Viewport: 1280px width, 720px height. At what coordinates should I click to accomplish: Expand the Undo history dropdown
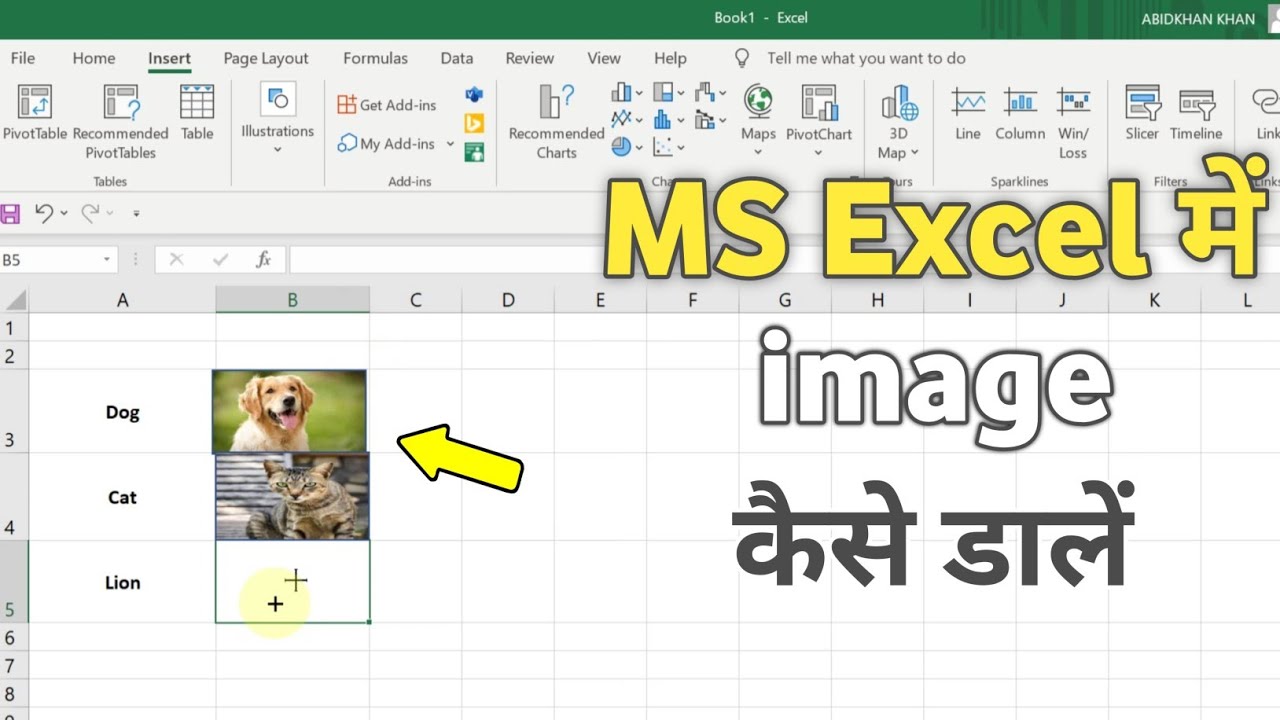coord(64,213)
